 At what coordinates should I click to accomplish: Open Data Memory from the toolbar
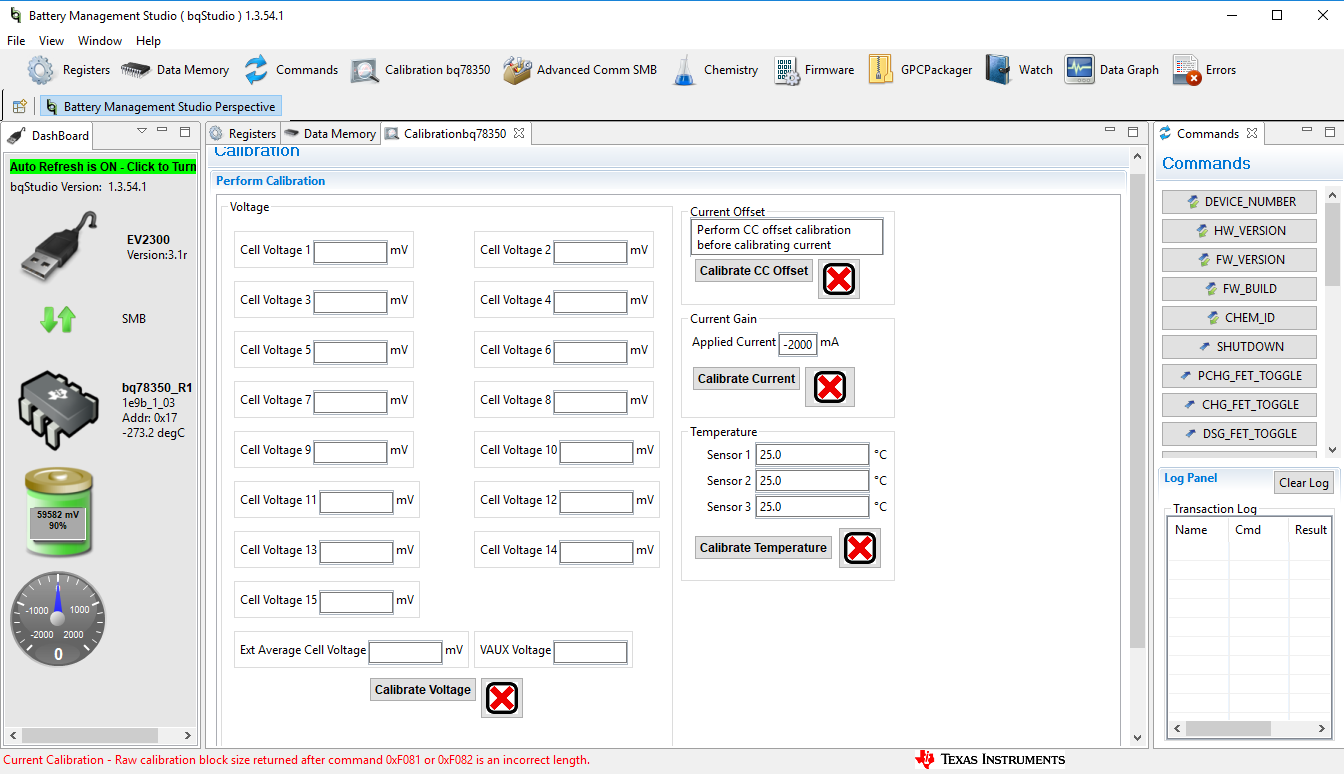175,70
